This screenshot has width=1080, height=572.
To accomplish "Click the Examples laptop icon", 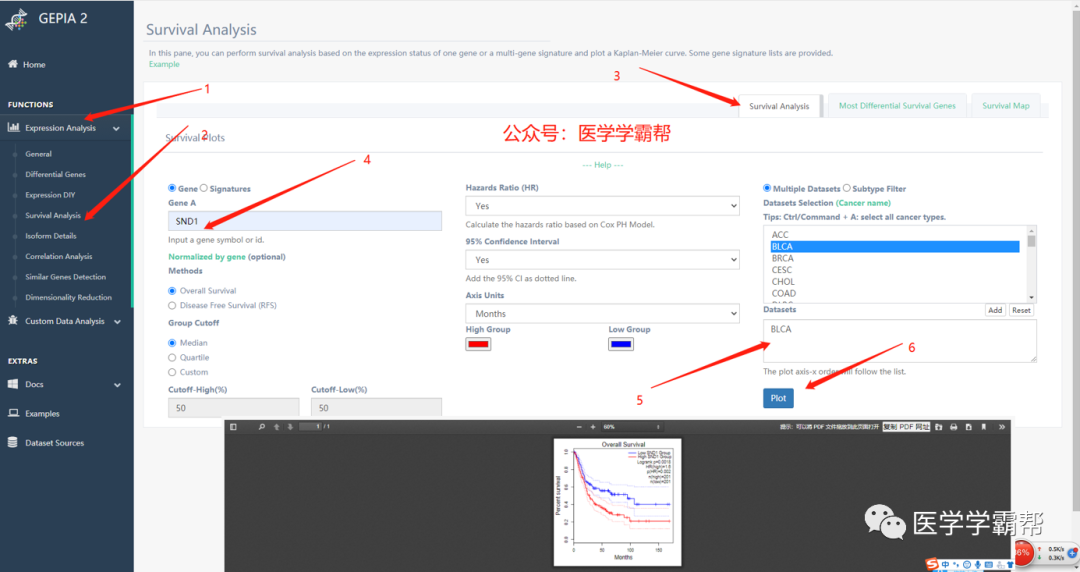I will (x=13, y=413).
